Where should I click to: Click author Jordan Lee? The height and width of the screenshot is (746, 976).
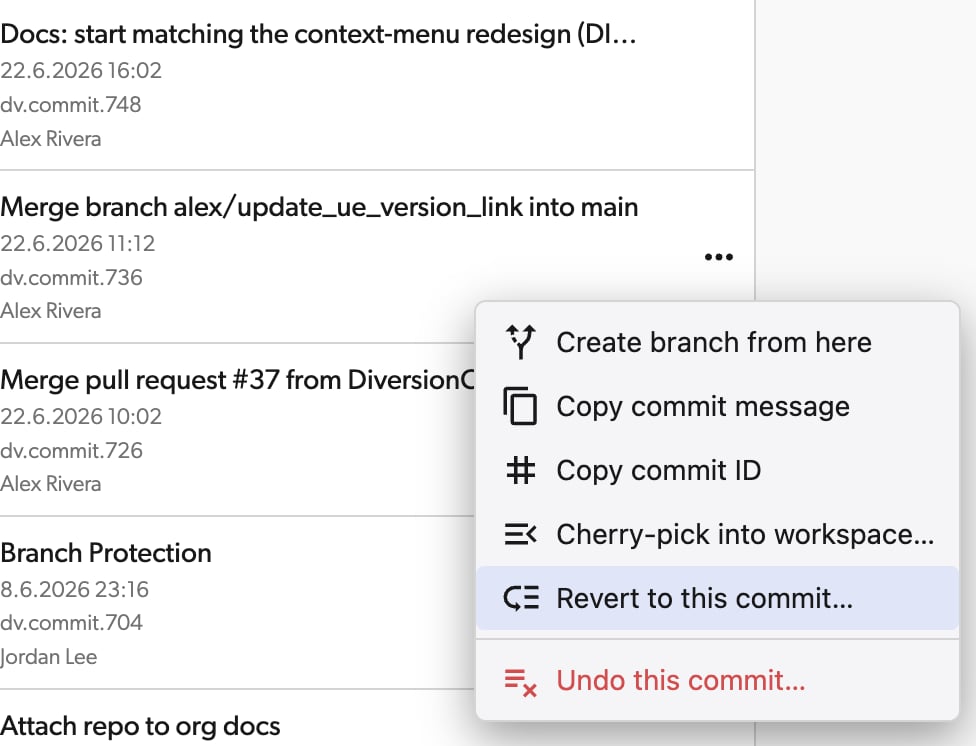click(x=49, y=657)
